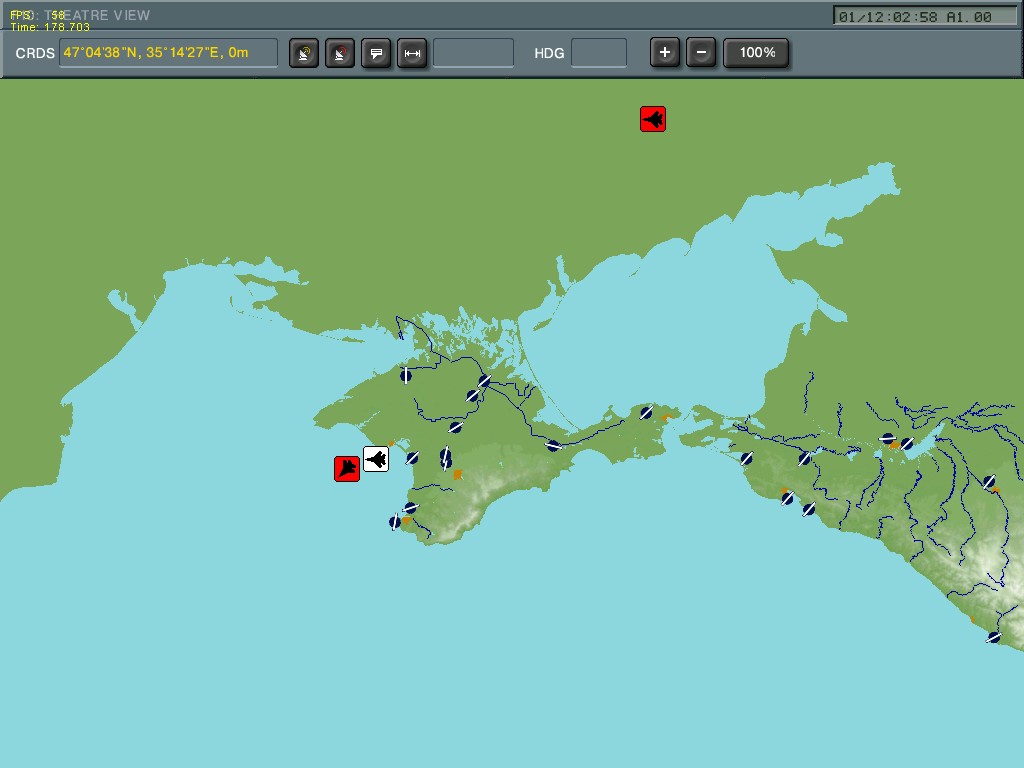Reset map scale with the 100% button
1024x768 pixels.
(757, 52)
